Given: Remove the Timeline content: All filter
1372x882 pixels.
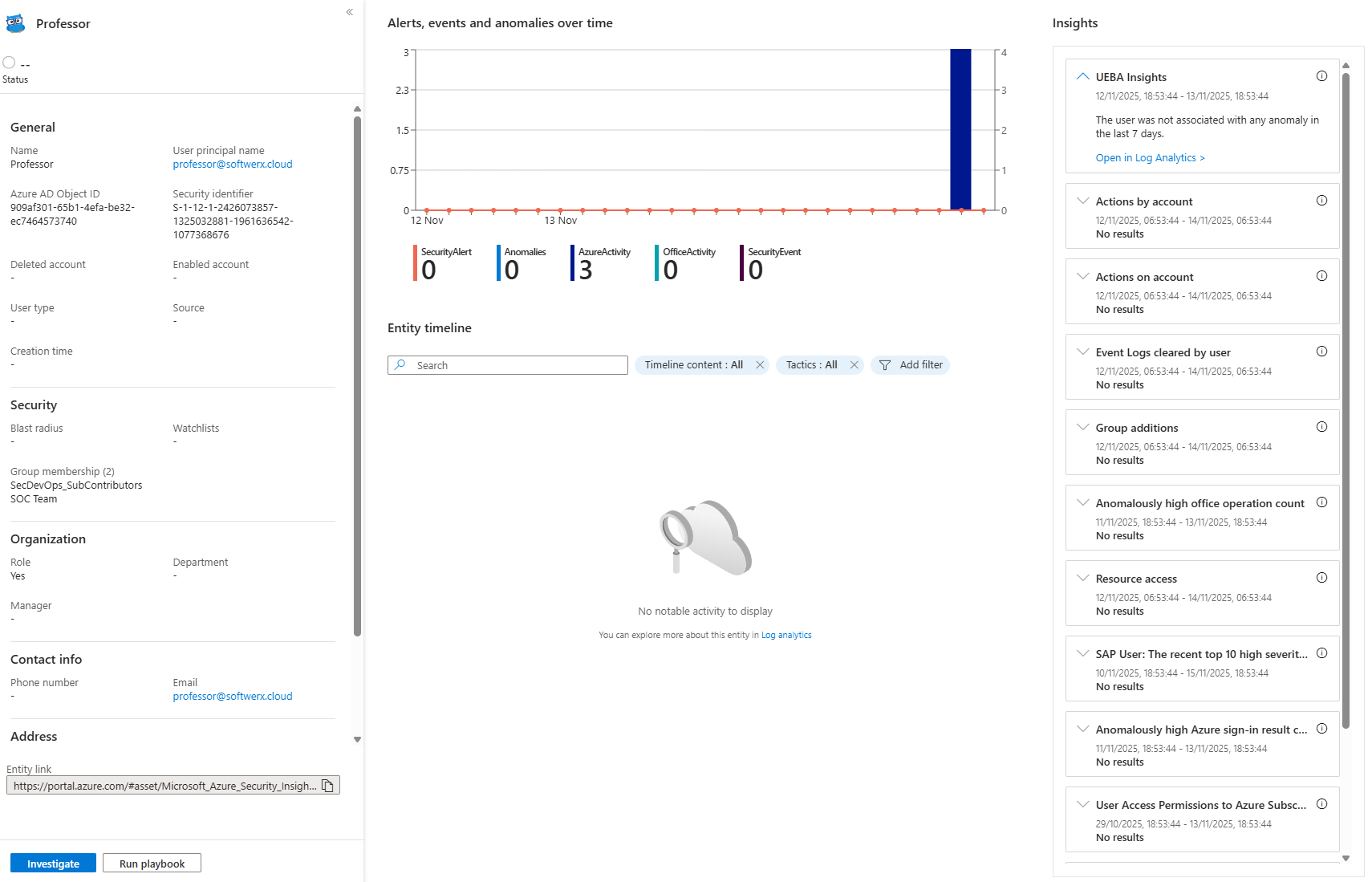Looking at the screenshot, I should click(760, 365).
